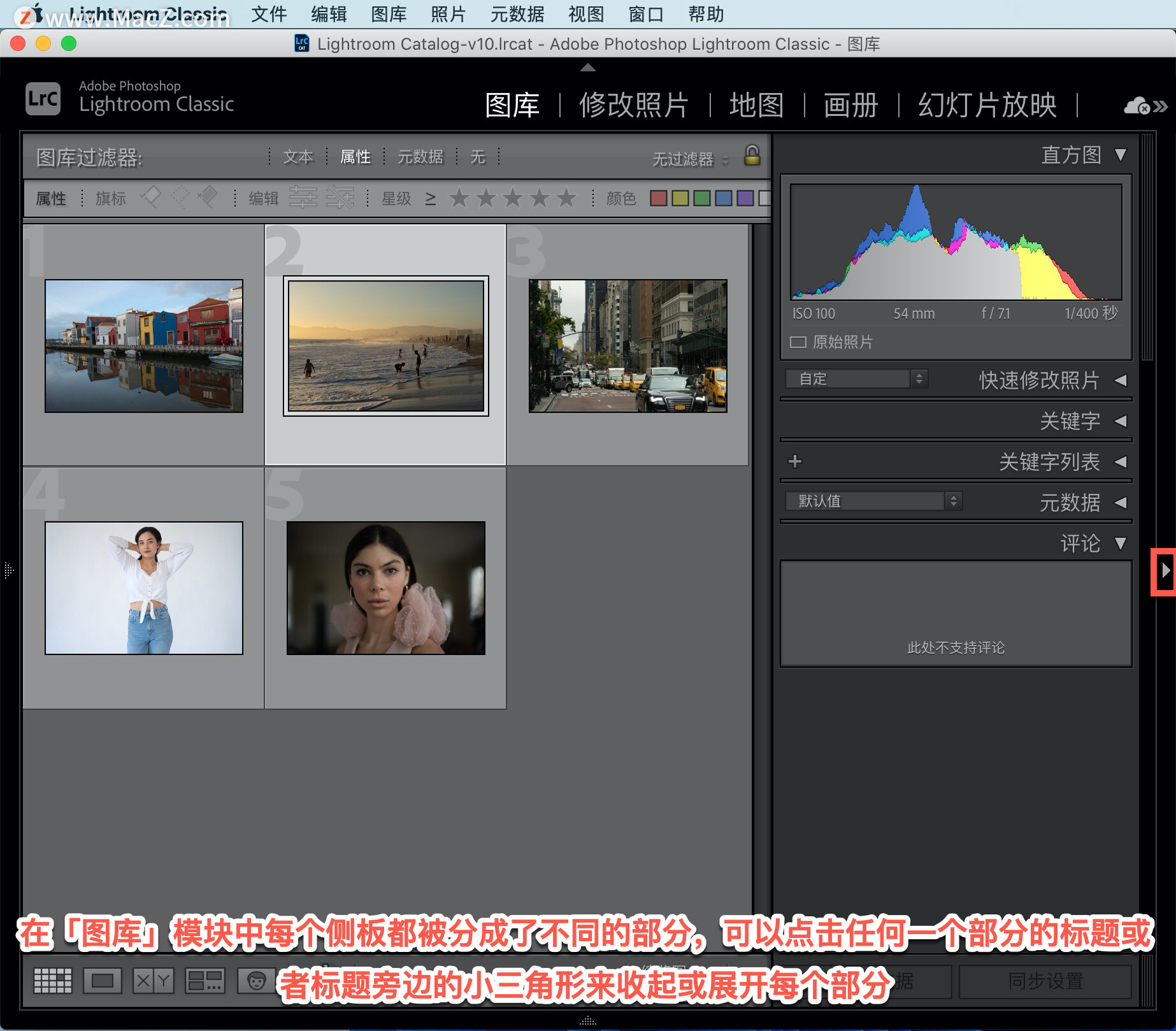Toggle the filter lock padlock icon
This screenshot has height=1031, width=1176.
tap(752, 155)
